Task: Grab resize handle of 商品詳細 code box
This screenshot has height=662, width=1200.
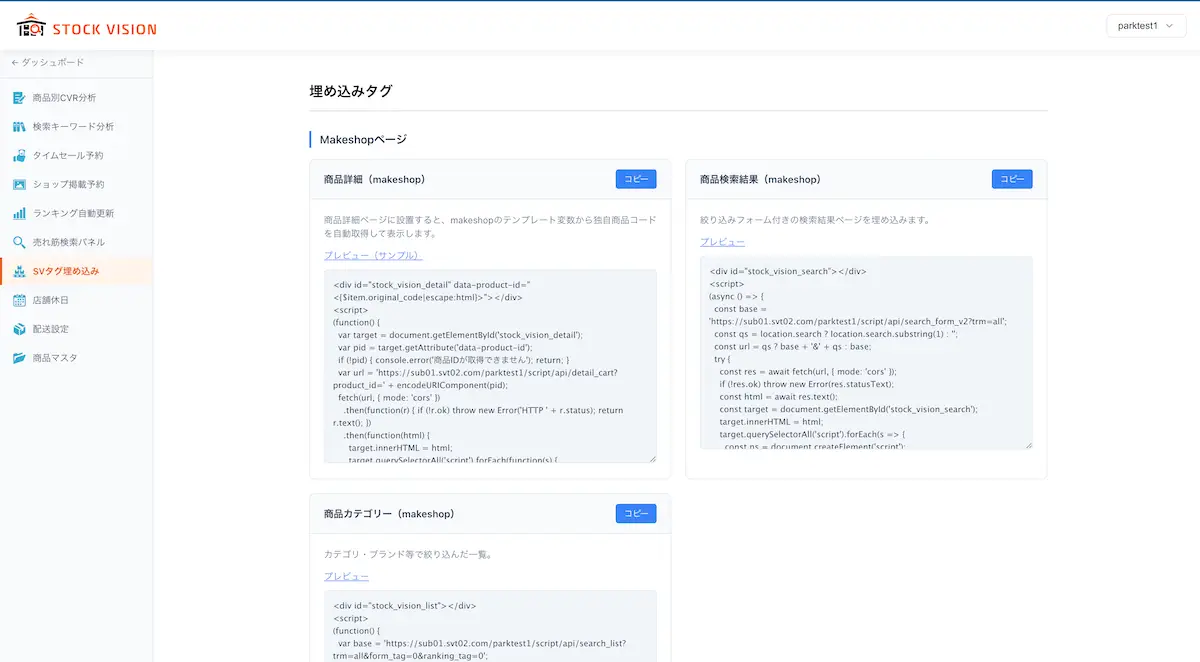Action: point(652,458)
